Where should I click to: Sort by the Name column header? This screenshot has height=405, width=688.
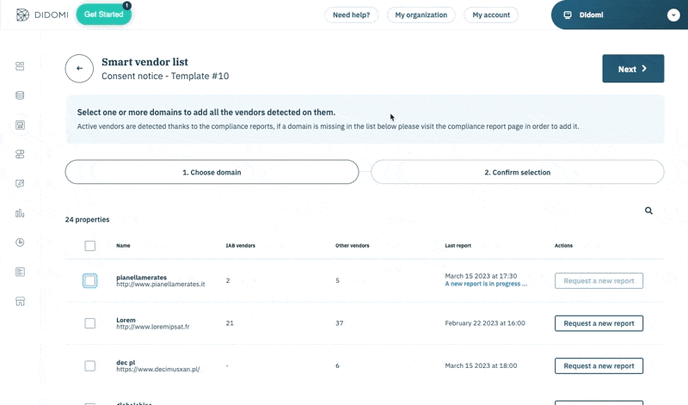[123, 246]
